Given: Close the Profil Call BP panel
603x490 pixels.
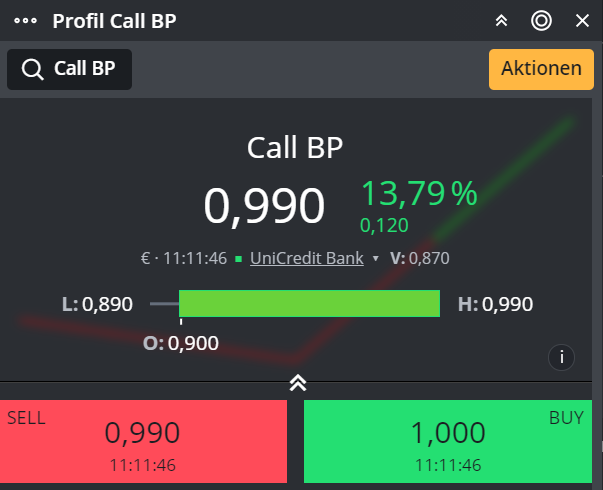Looking at the screenshot, I should pos(582,21).
